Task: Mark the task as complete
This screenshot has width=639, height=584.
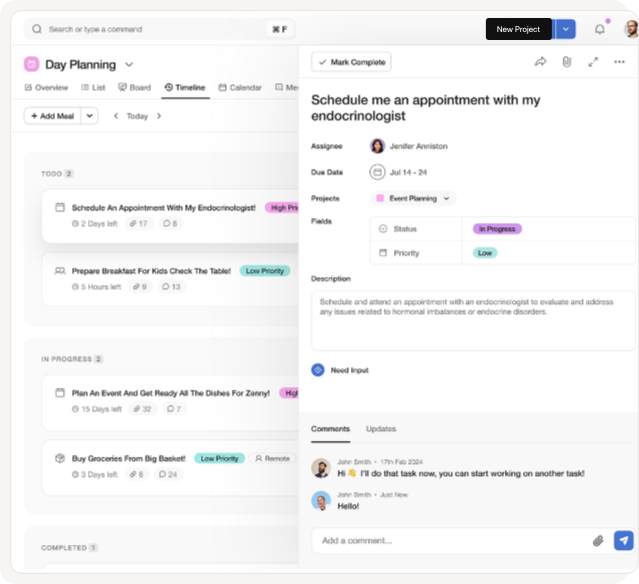Action: pos(351,62)
